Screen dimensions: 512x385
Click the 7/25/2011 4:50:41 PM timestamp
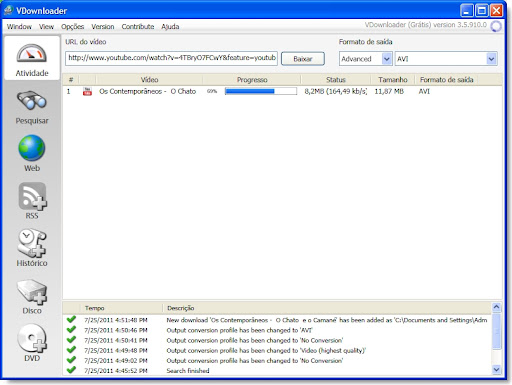(116, 340)
